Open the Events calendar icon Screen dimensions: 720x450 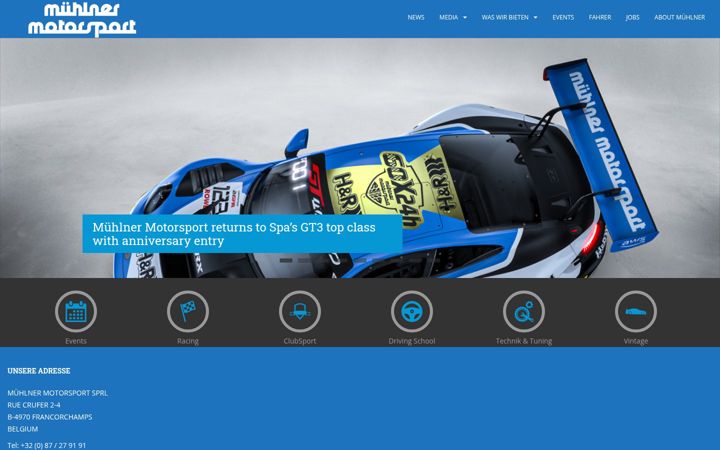76,312
